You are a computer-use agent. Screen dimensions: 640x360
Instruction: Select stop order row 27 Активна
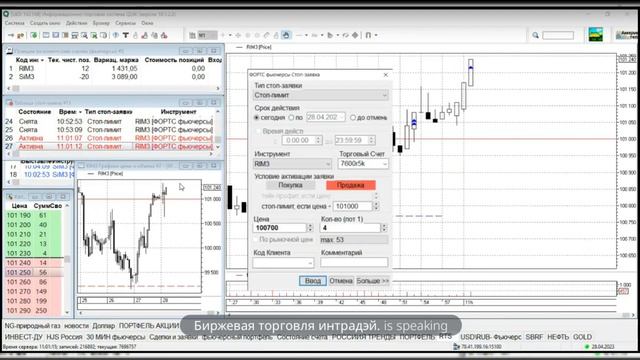pyautogui.click(x=110, y=147)
